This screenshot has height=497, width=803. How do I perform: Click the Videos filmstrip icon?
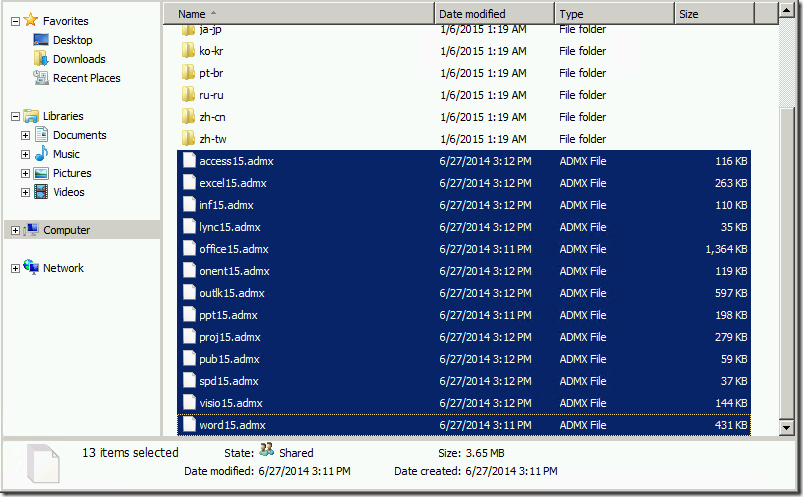tap(41, 192)
